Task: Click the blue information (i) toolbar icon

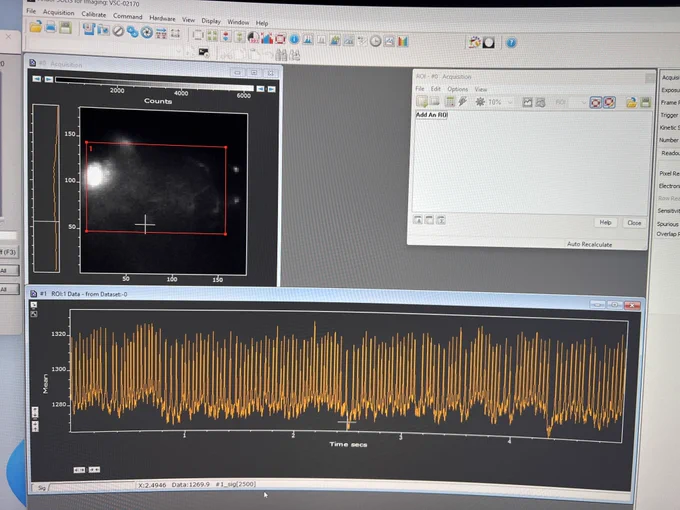Action: [x=294, y=39]
